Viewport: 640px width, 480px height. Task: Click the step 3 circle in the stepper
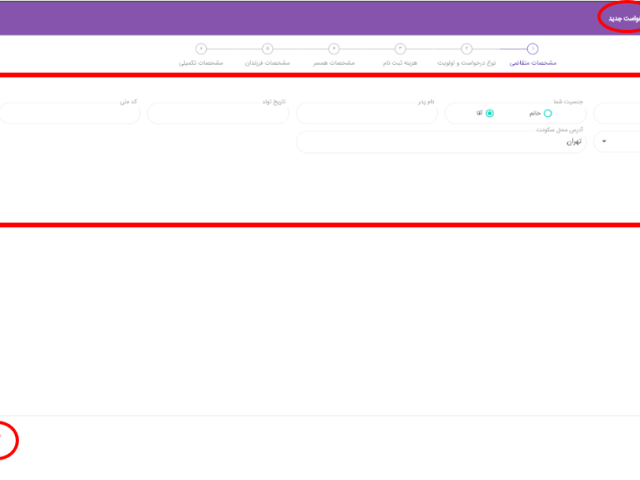coord(400,48)
